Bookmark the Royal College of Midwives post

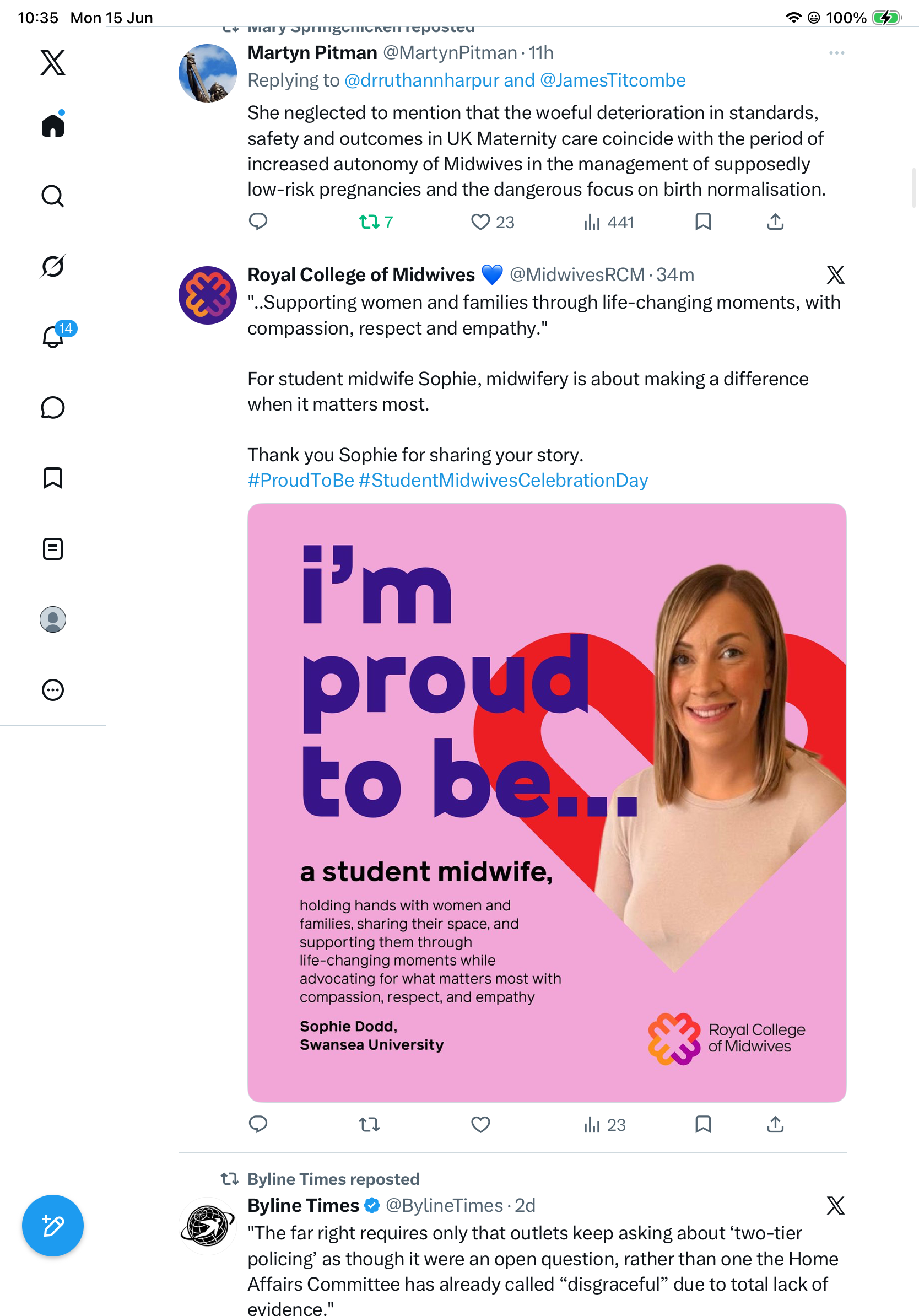tap(703, 1125)
